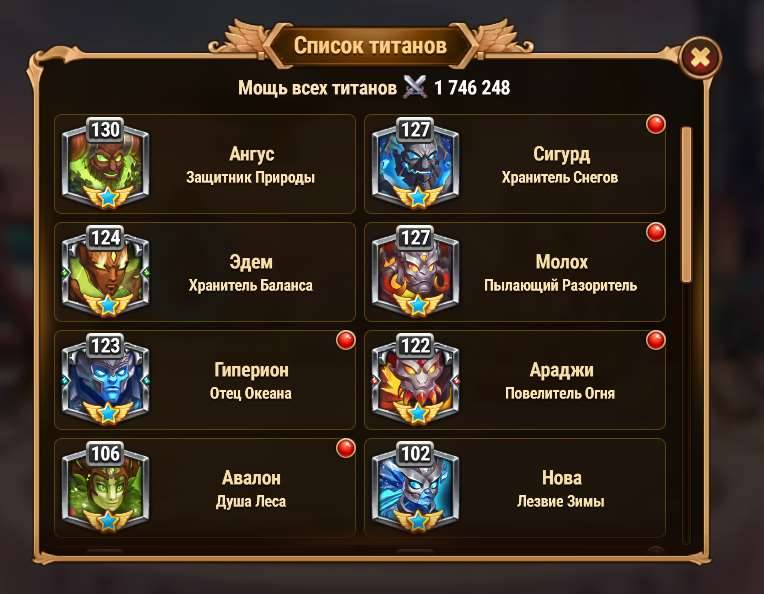Click the titan list vertical scrollbar thumb
Viewport: 764px width, 594px height.
(687, 204)
